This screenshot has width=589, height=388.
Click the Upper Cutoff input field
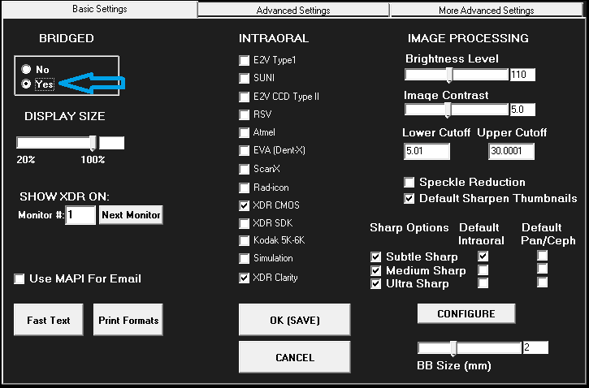(x=511, y=151)
